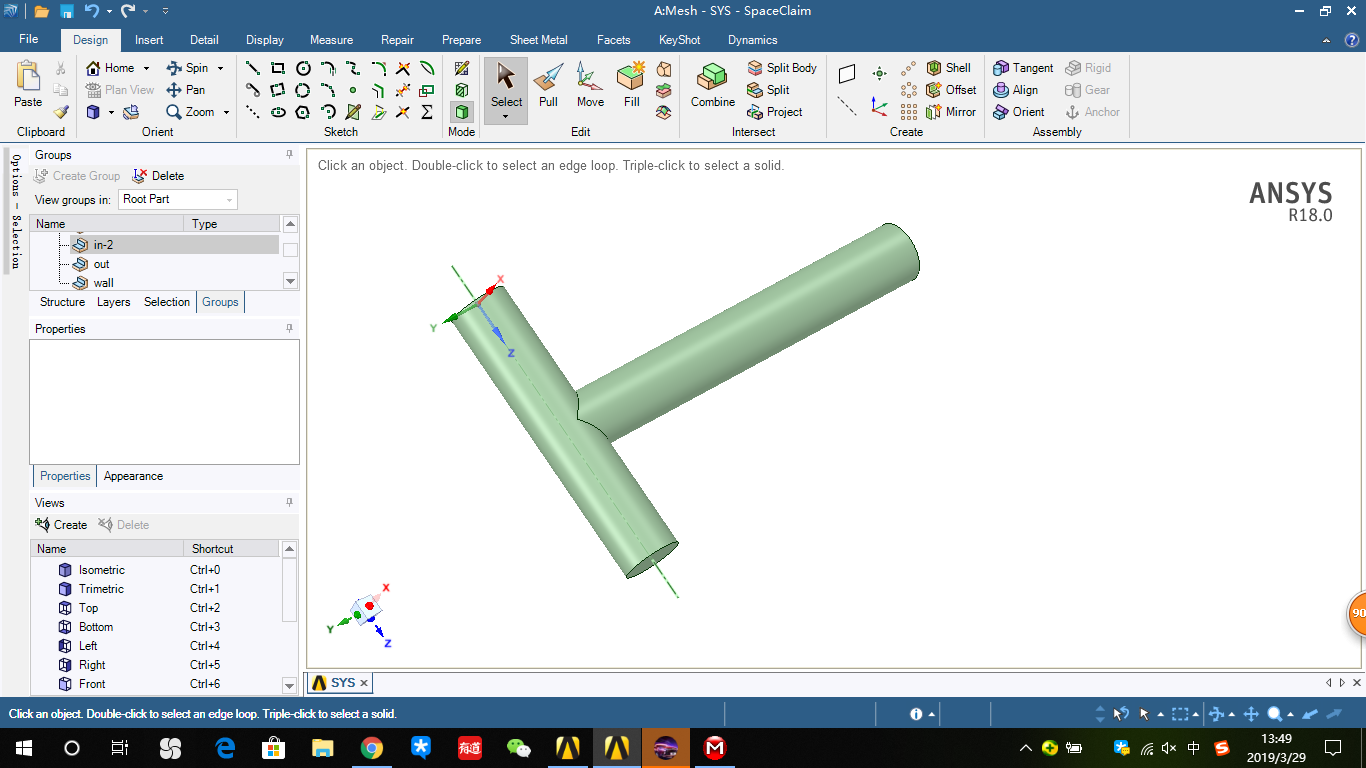Select the 'wall' group entry
Viewport: 1366px width, 768px height.
click(104, 283)
